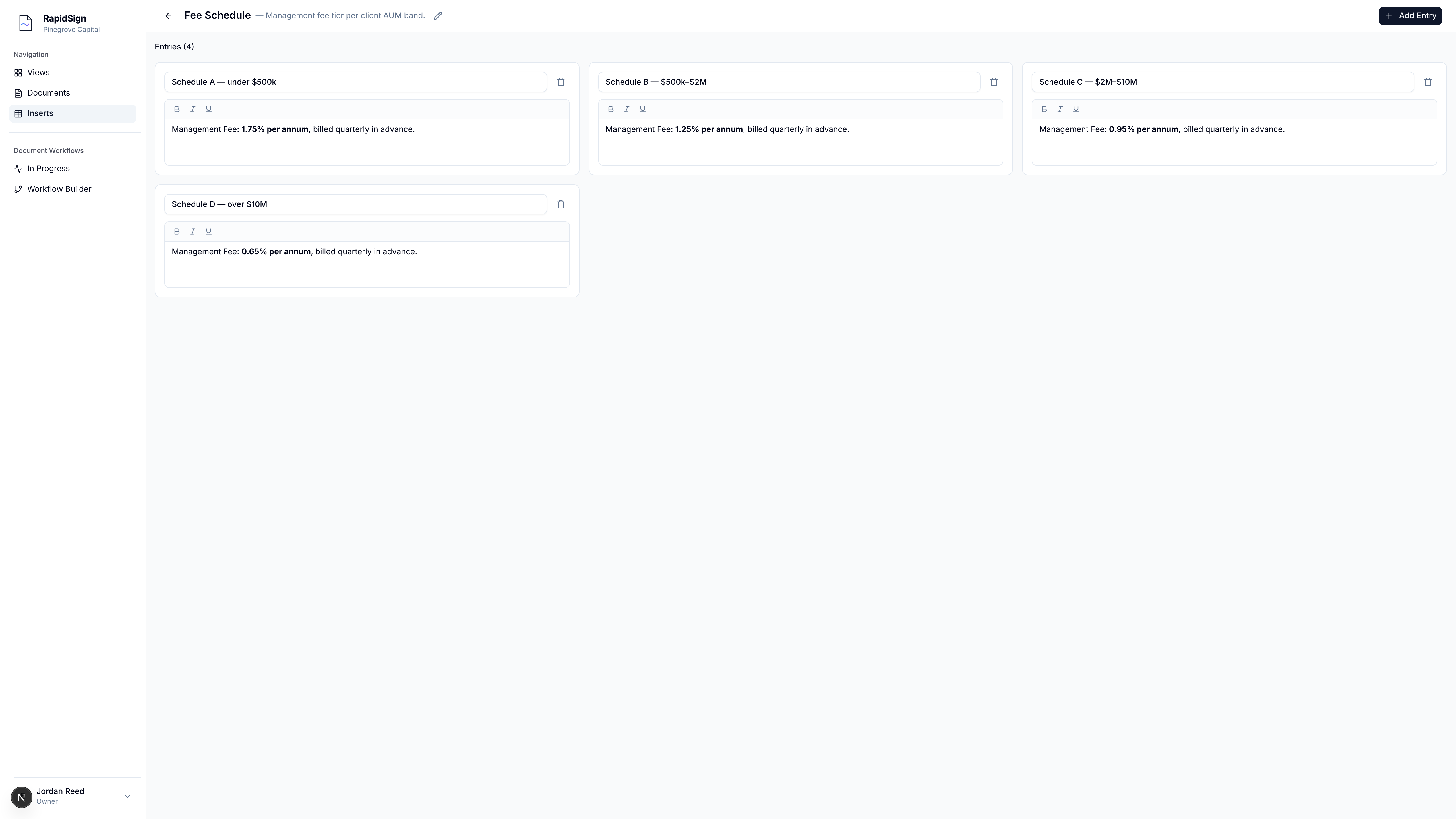The height and width of the screenshot is (819, 1456).
Task: Toggle bold in Schedule D editor
Action: pyautogui.click(x=177, y=231)
